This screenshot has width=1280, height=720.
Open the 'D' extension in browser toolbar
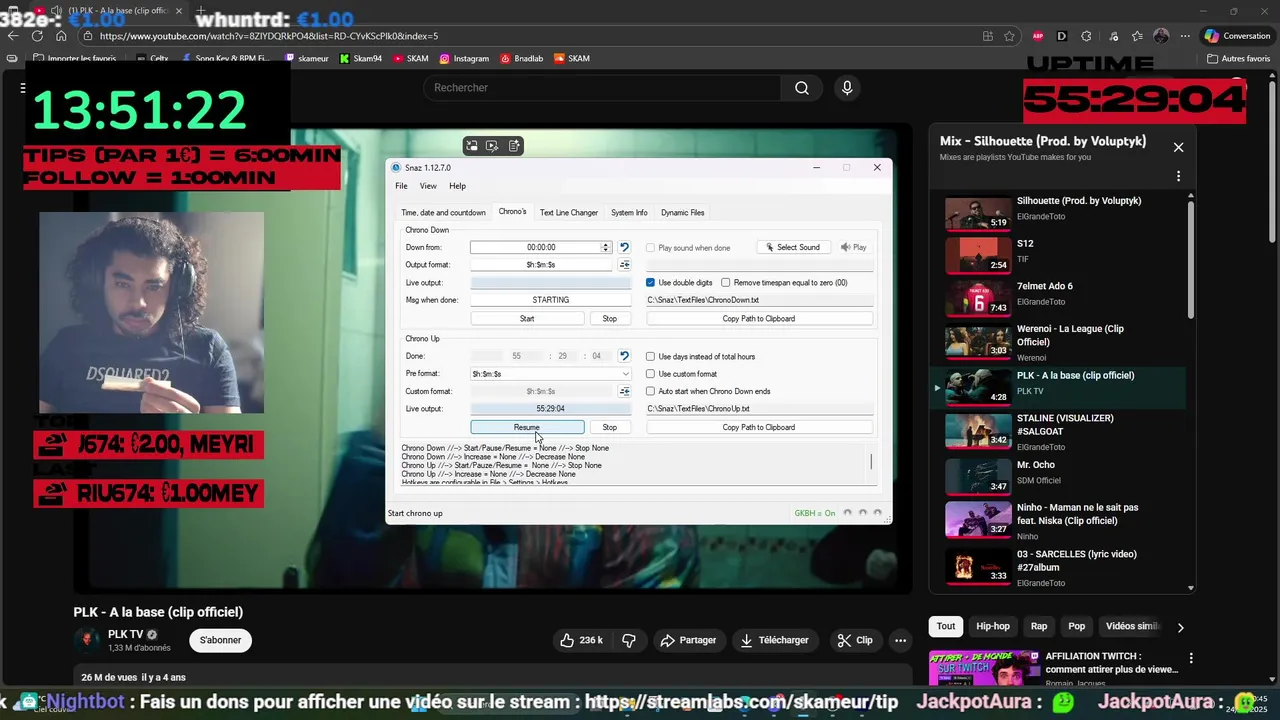(1062, 36)
